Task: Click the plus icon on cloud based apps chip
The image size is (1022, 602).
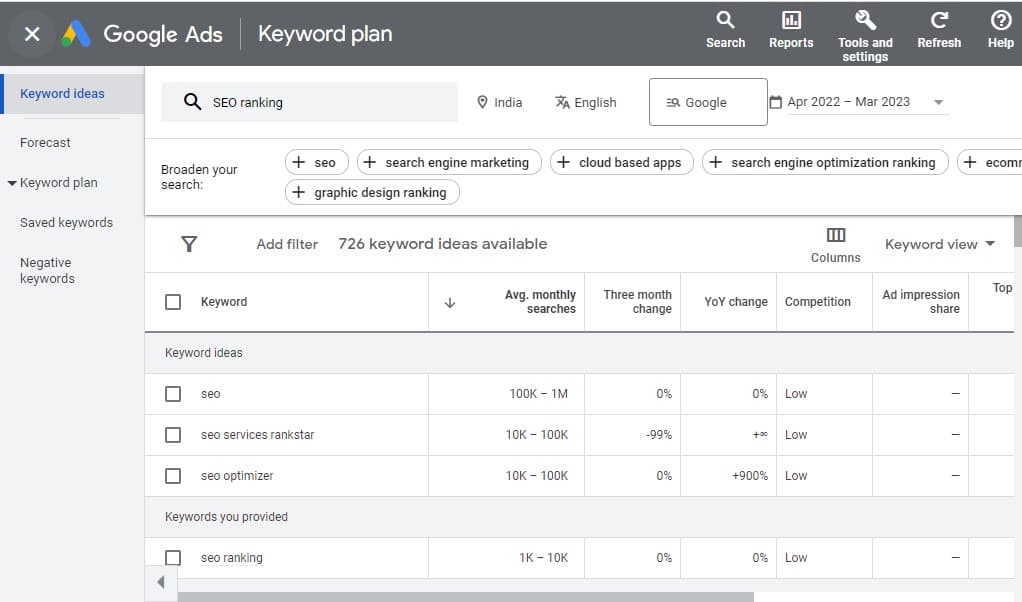Action: tap(564, 162)
